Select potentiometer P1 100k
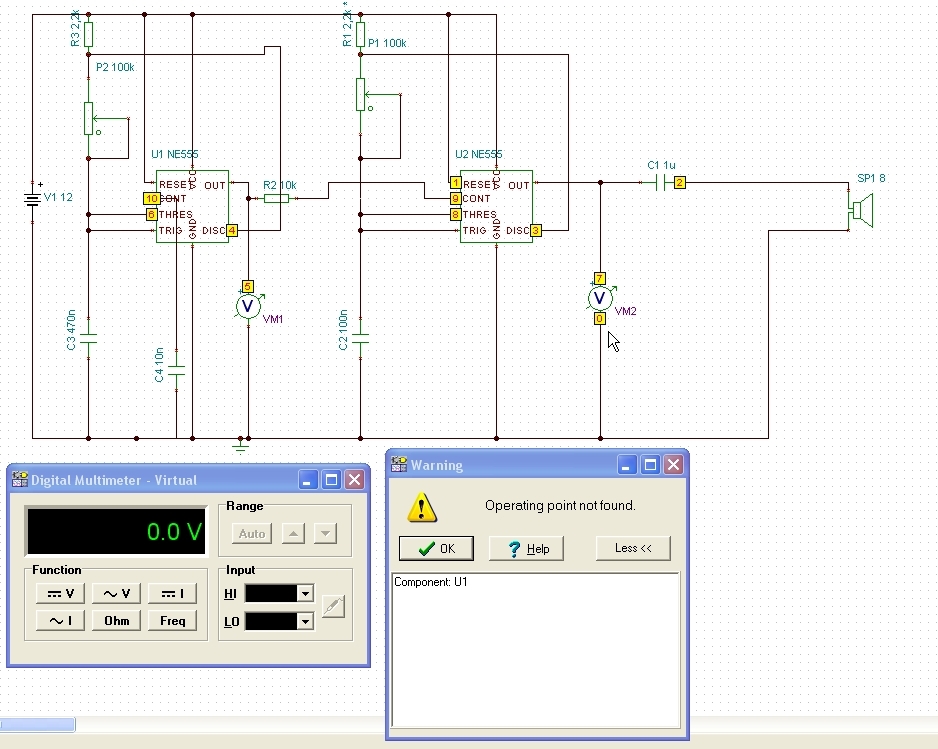 pos(361,95)
